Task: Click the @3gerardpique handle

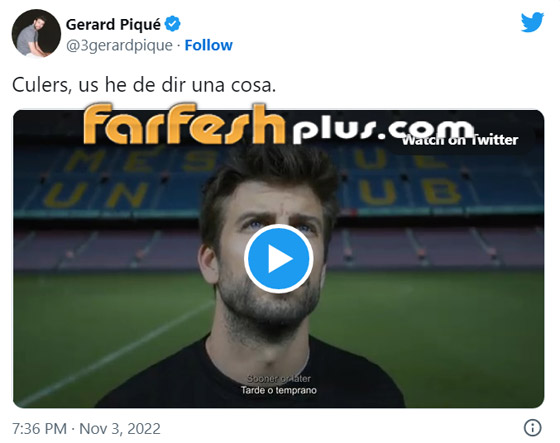Action: coord(119,46)
